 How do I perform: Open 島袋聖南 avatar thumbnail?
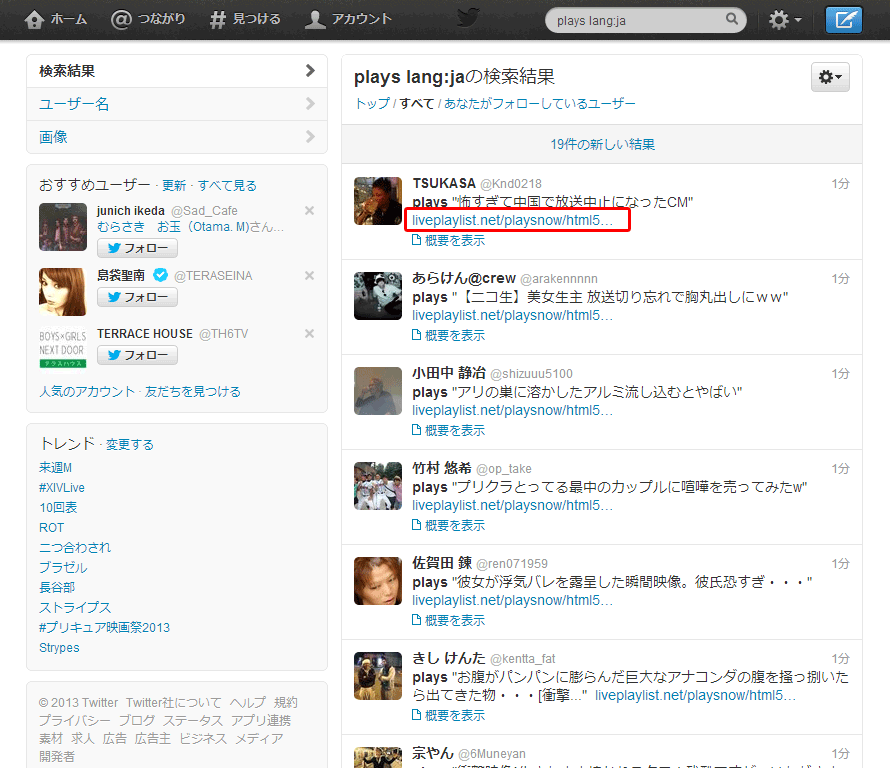point(63,292)
